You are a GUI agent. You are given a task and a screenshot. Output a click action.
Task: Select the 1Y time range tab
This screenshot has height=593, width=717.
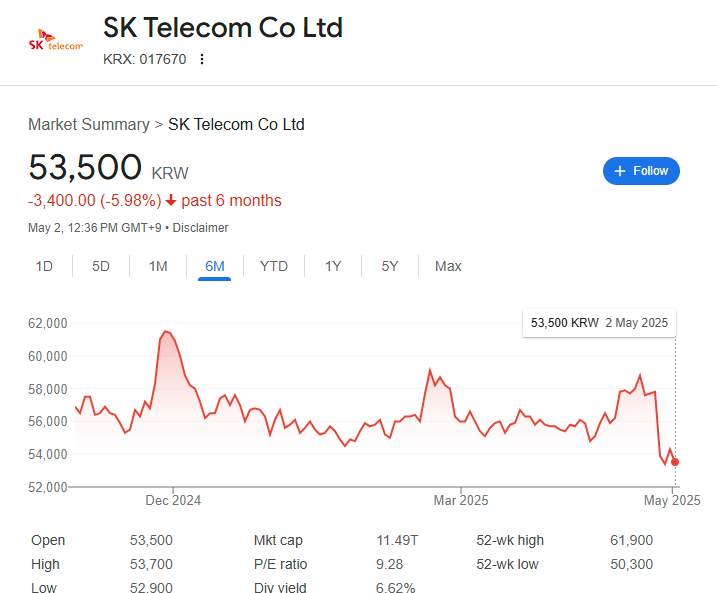[333, 266]
